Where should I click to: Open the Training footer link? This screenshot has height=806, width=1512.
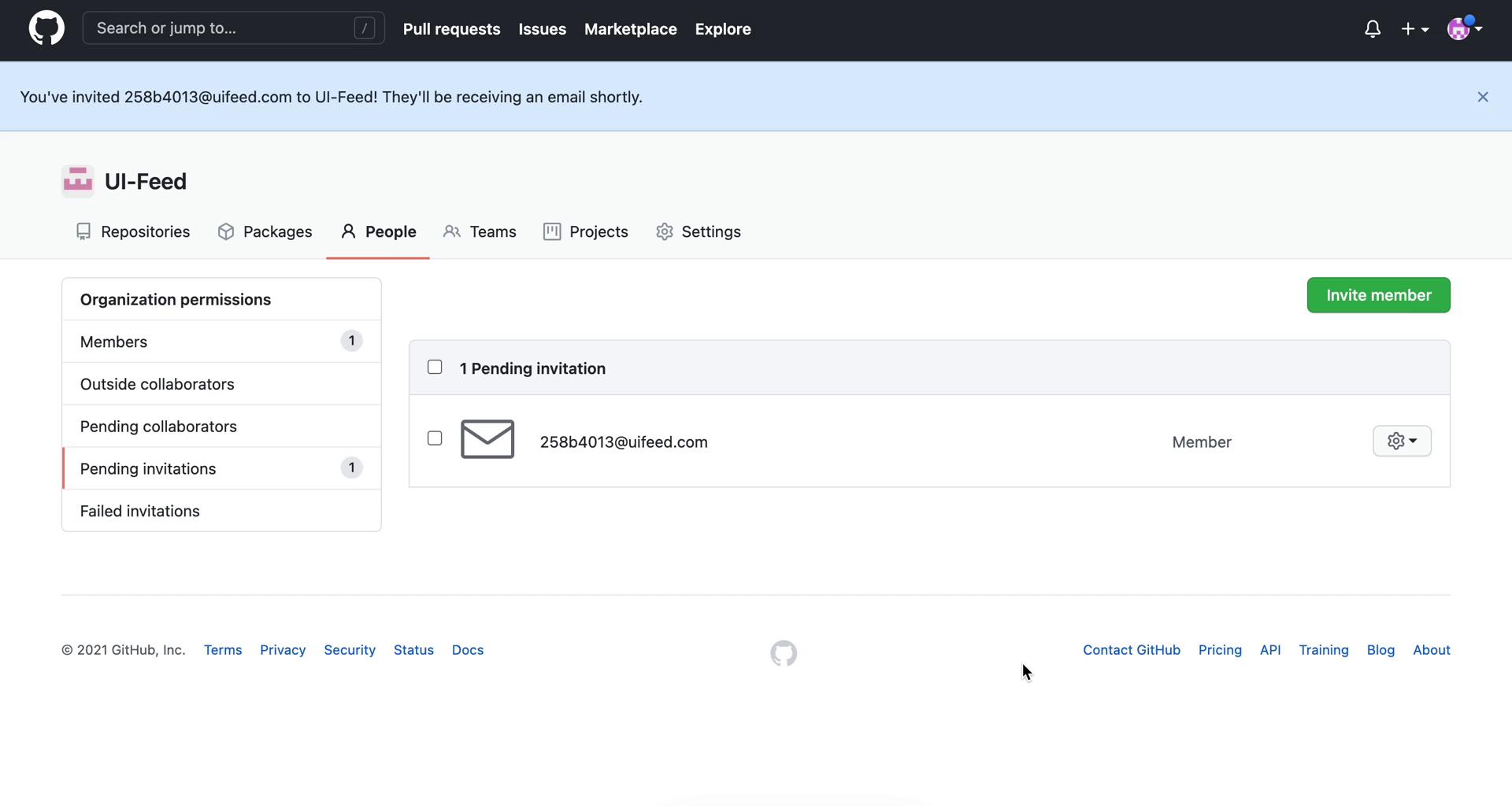1324,650
